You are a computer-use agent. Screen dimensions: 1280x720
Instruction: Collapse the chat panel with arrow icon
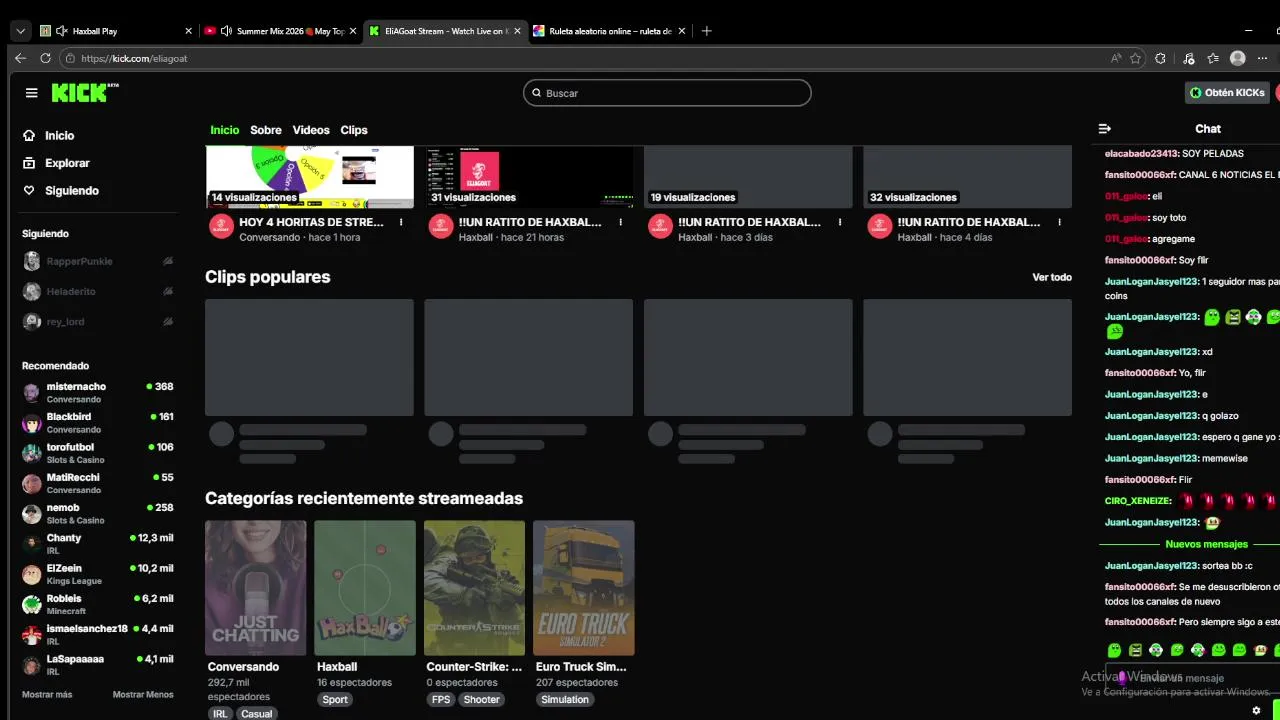point(1105,129)
